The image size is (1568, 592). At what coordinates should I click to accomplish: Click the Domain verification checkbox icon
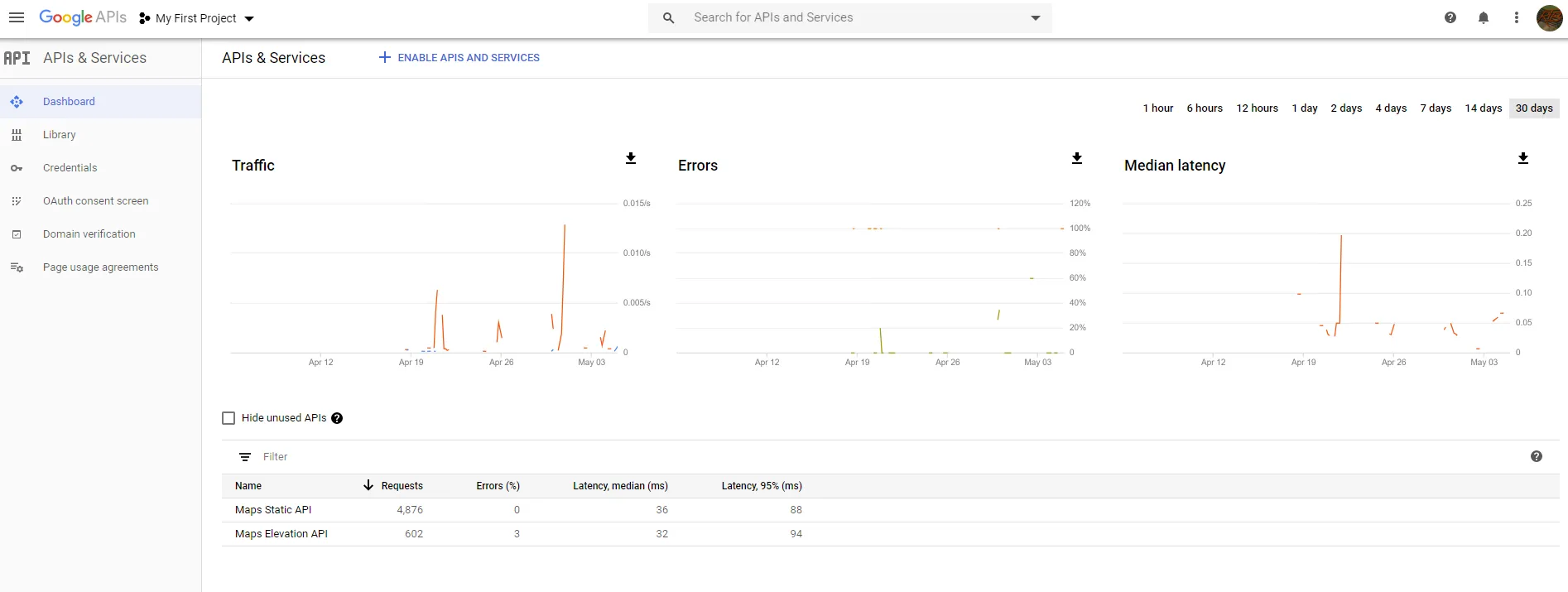[x=17, y=234]
